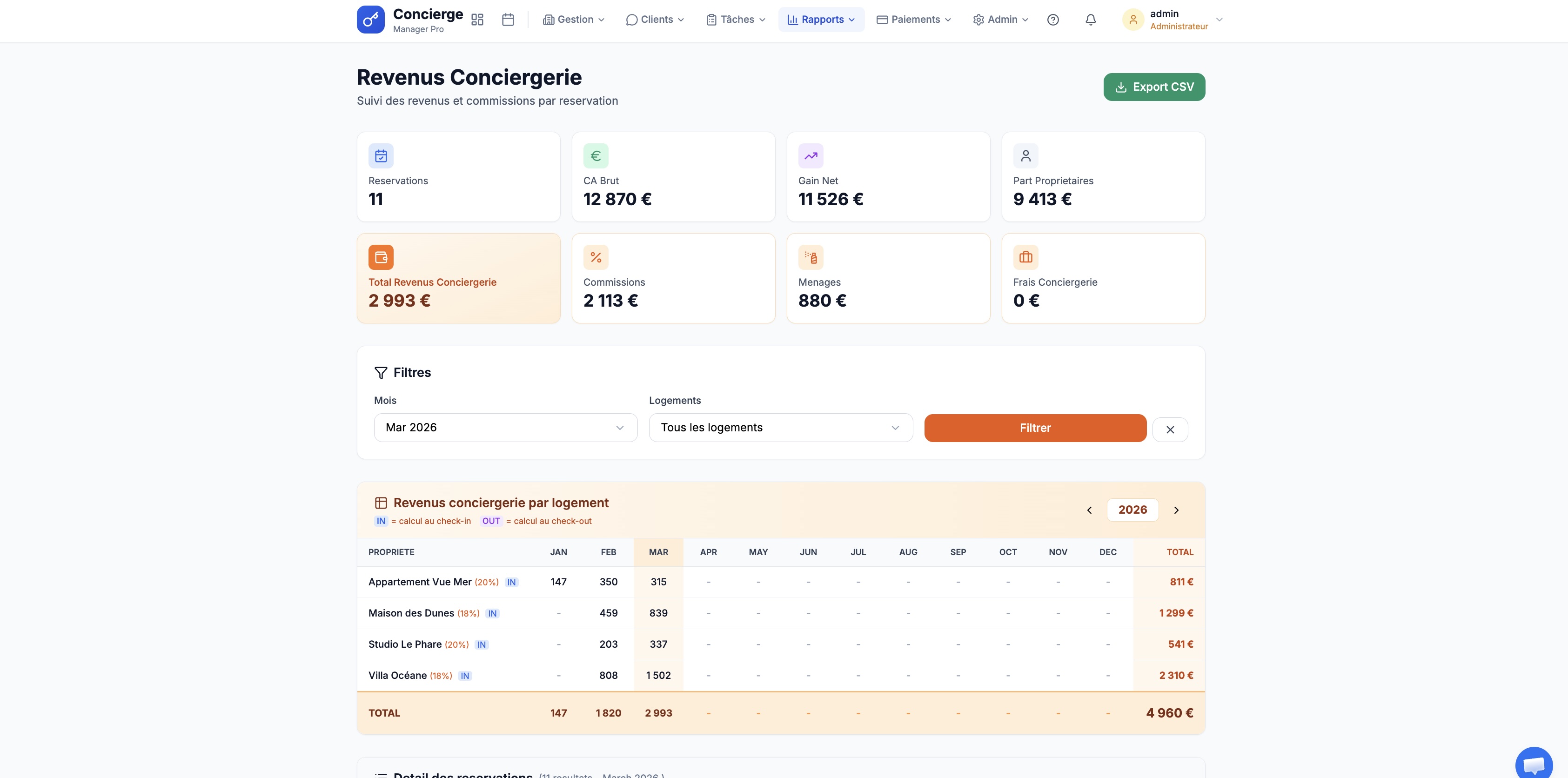Click the percent icon on Commissions card
The height and width of the screenshot is (778, 1568).
coord(596,257)
